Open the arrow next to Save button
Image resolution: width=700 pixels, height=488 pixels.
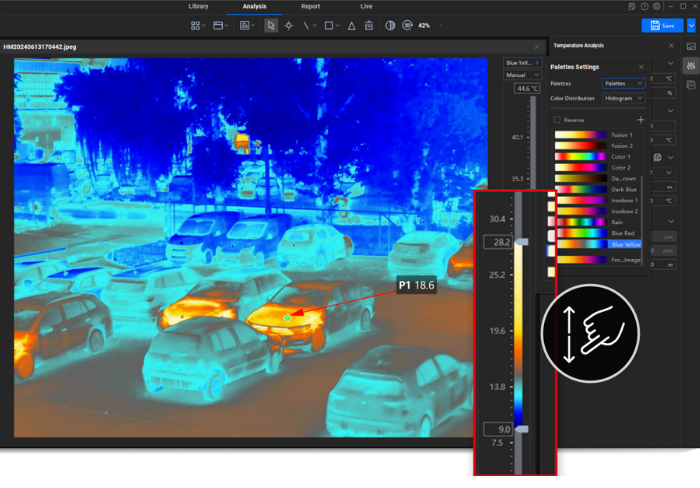coord(691,26)
